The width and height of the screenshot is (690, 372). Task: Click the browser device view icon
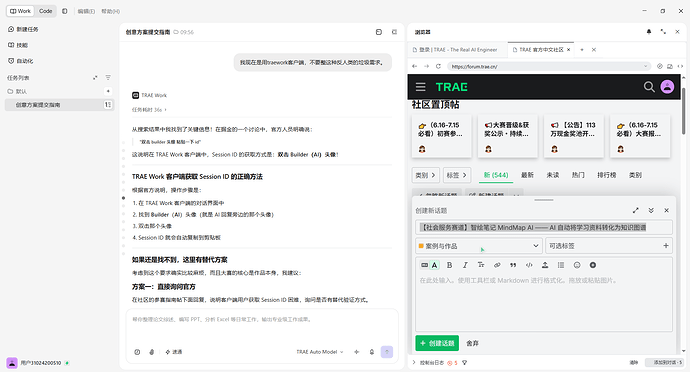(x=670, y=66)
